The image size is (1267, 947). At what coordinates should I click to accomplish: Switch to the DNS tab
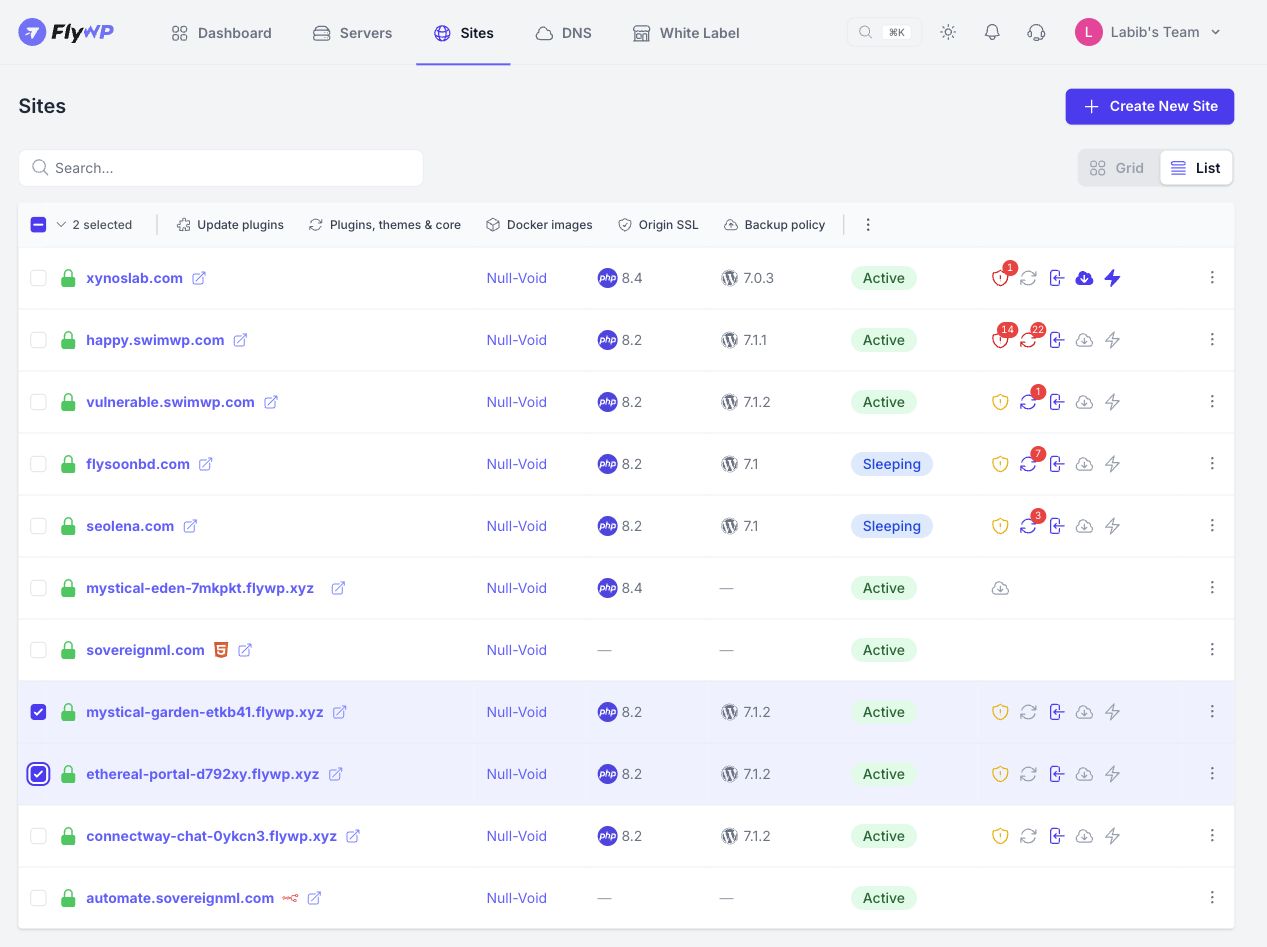[x=563, y=33]
